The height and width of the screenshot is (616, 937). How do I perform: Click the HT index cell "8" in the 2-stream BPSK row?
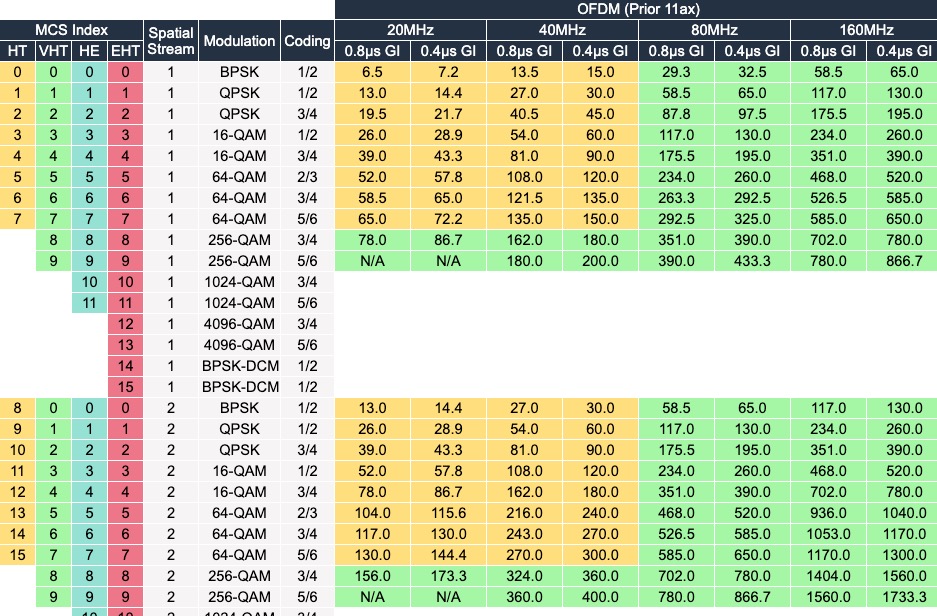pyautogui.click(x=17, y=408)
